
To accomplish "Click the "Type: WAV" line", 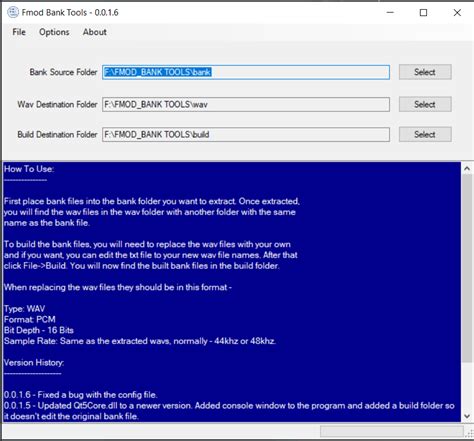I will pos(25,309).
